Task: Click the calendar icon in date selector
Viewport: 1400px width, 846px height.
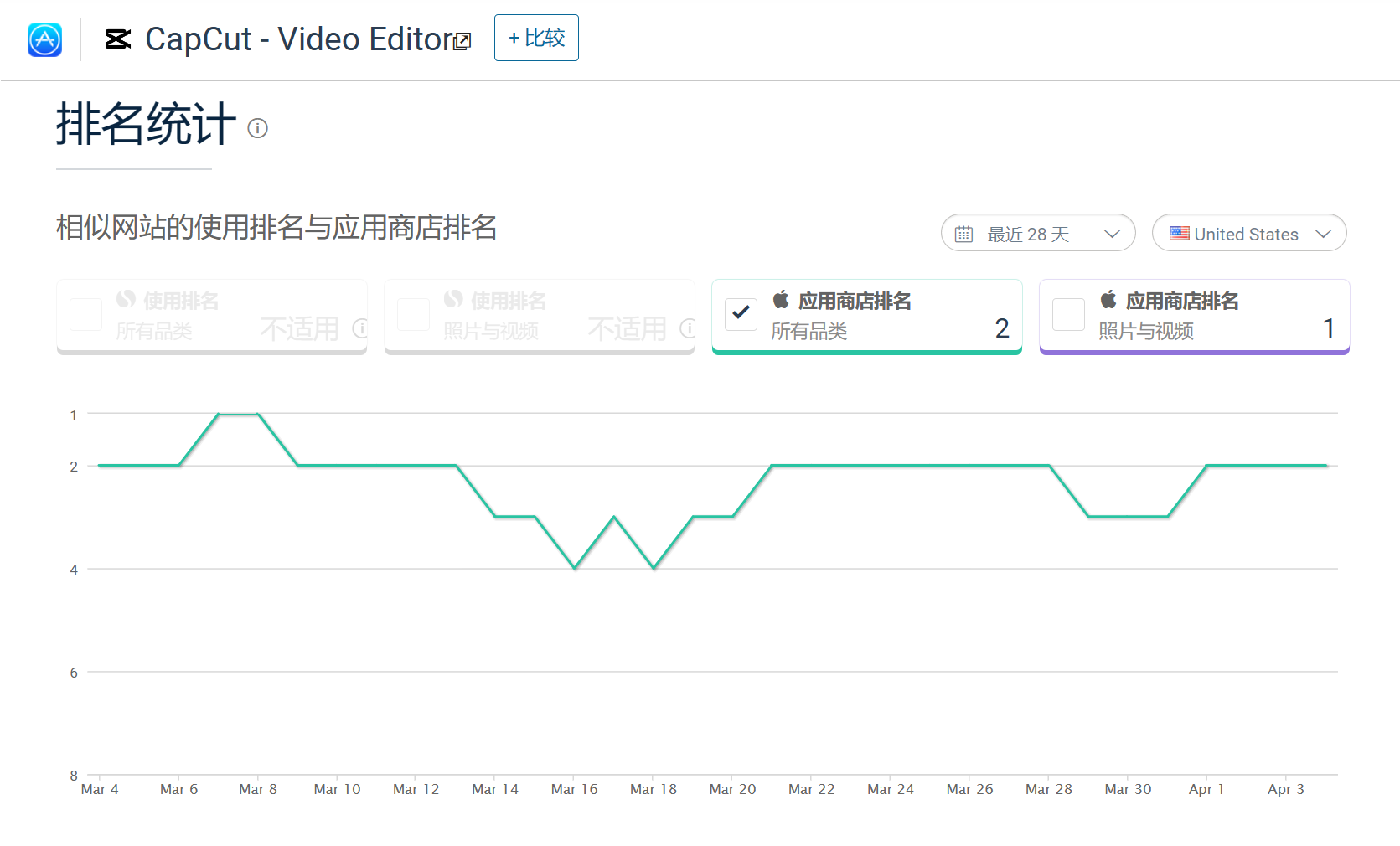Action: click(x=963, y=235)
